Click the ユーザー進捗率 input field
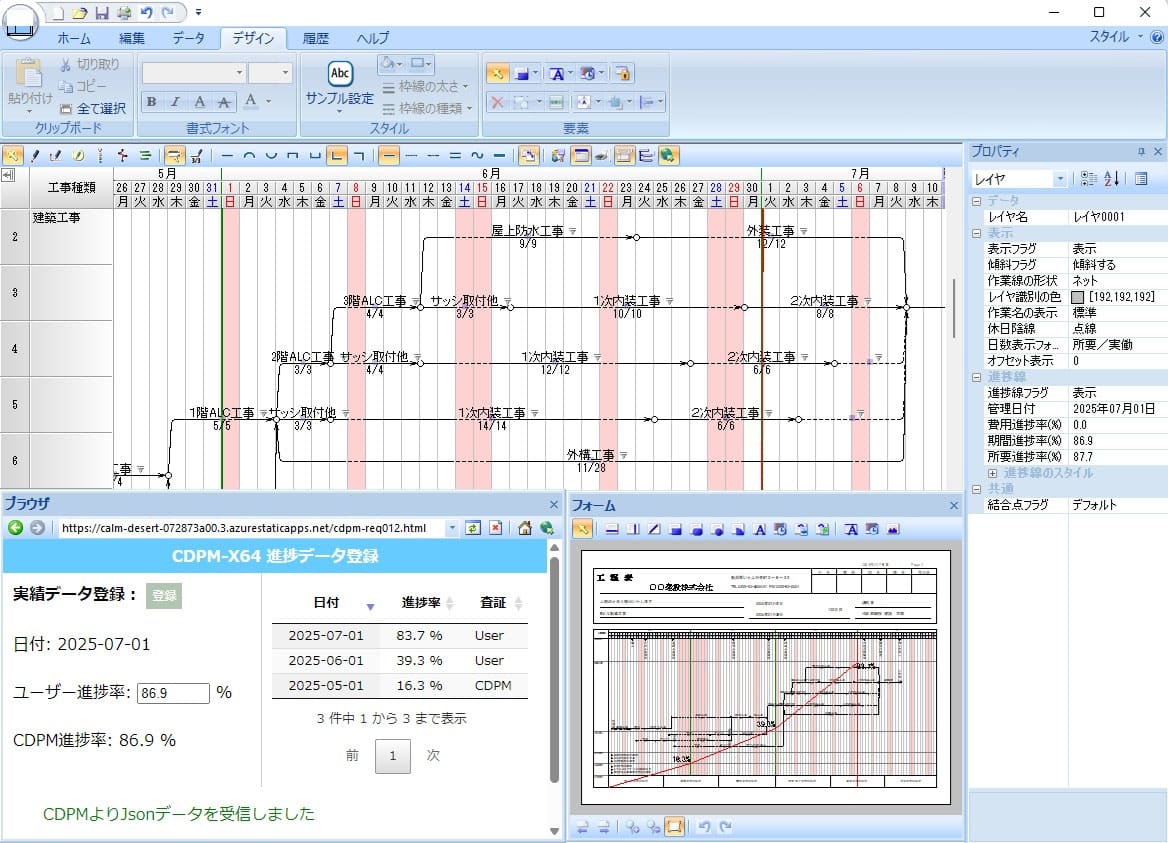The image size is (1168, 843). tap(174, 693)
